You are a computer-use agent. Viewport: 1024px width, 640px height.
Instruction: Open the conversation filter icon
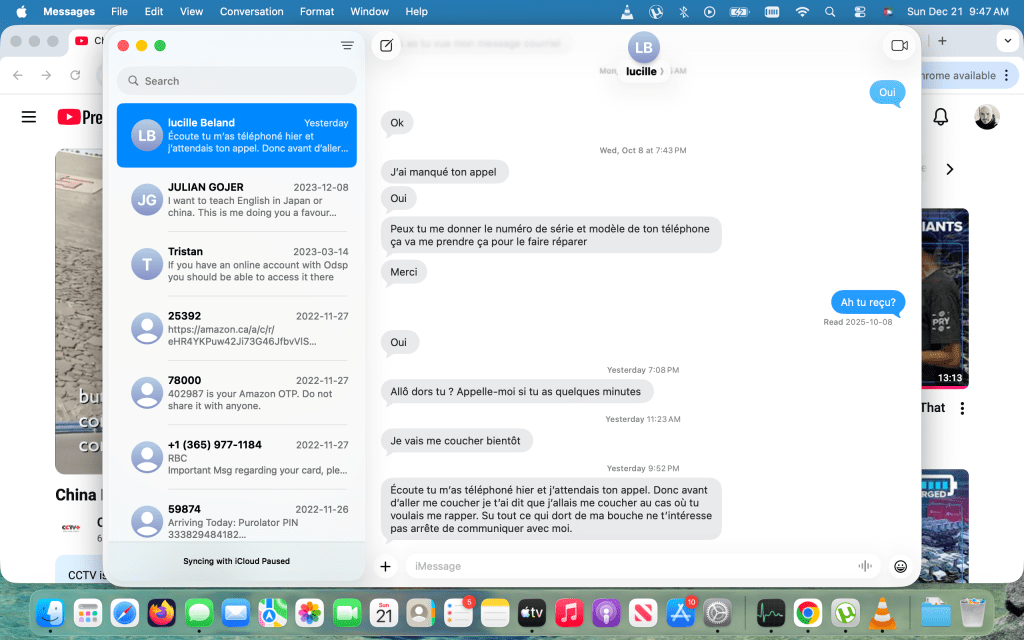point(347,45)
